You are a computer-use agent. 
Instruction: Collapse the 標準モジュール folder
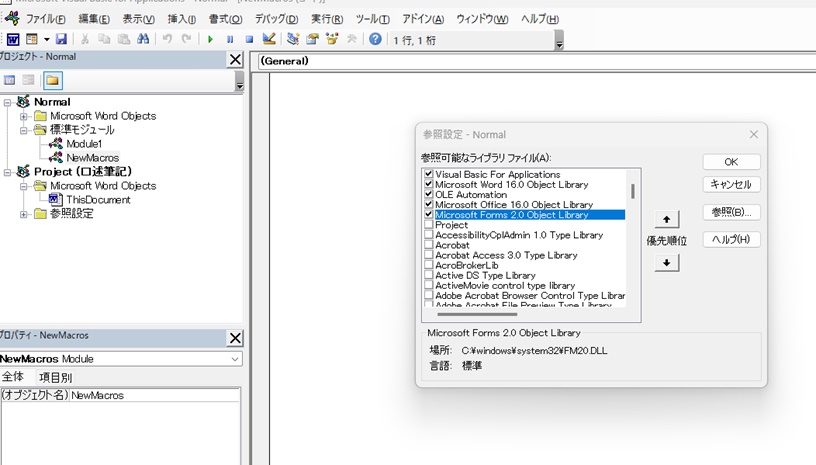(x=23, y=131)
